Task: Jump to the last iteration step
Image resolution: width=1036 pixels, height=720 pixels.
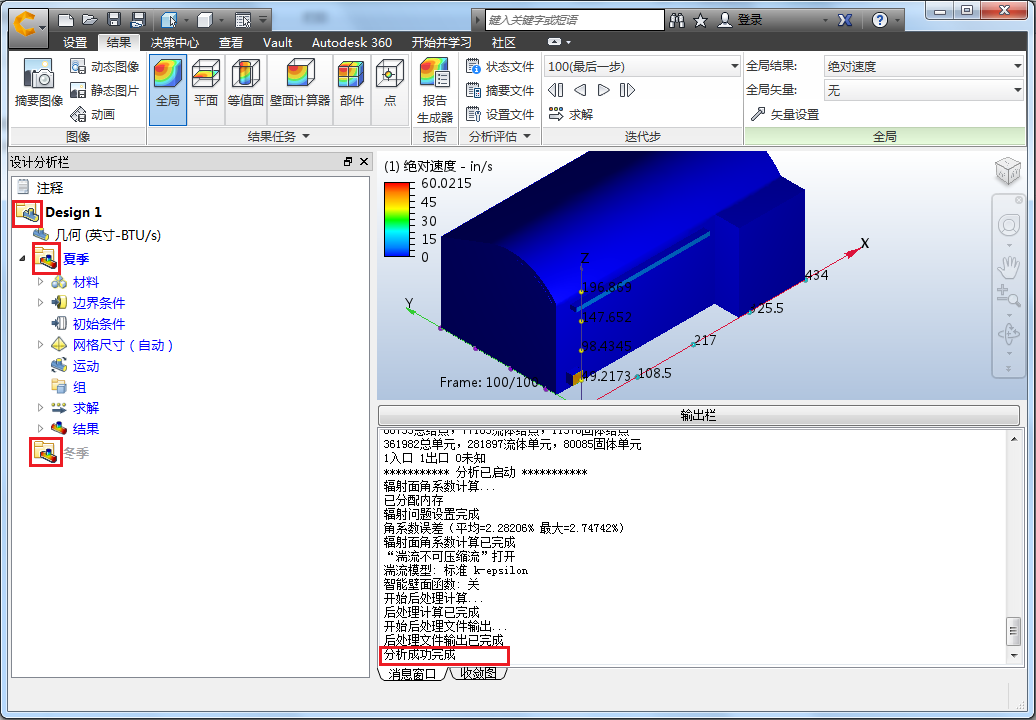Action: [x=627, y=90]
